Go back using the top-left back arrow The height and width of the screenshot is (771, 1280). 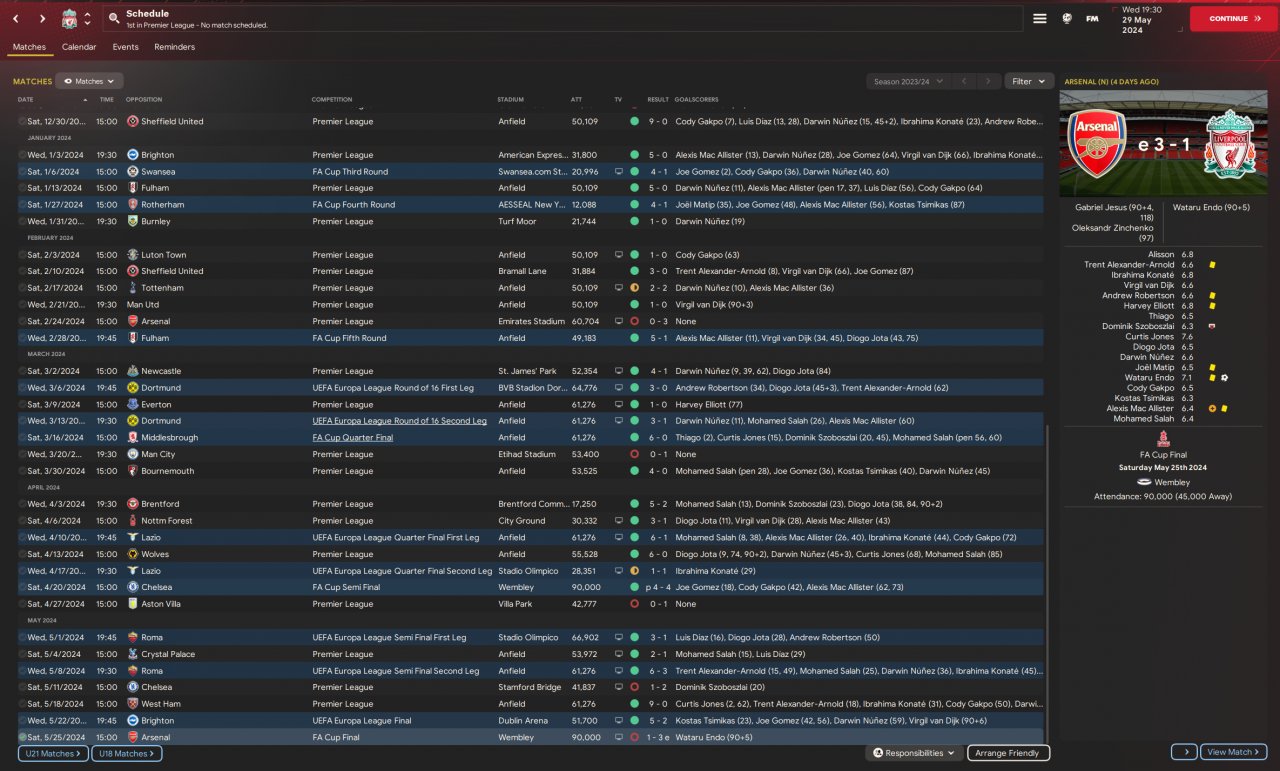pos(16,19)
